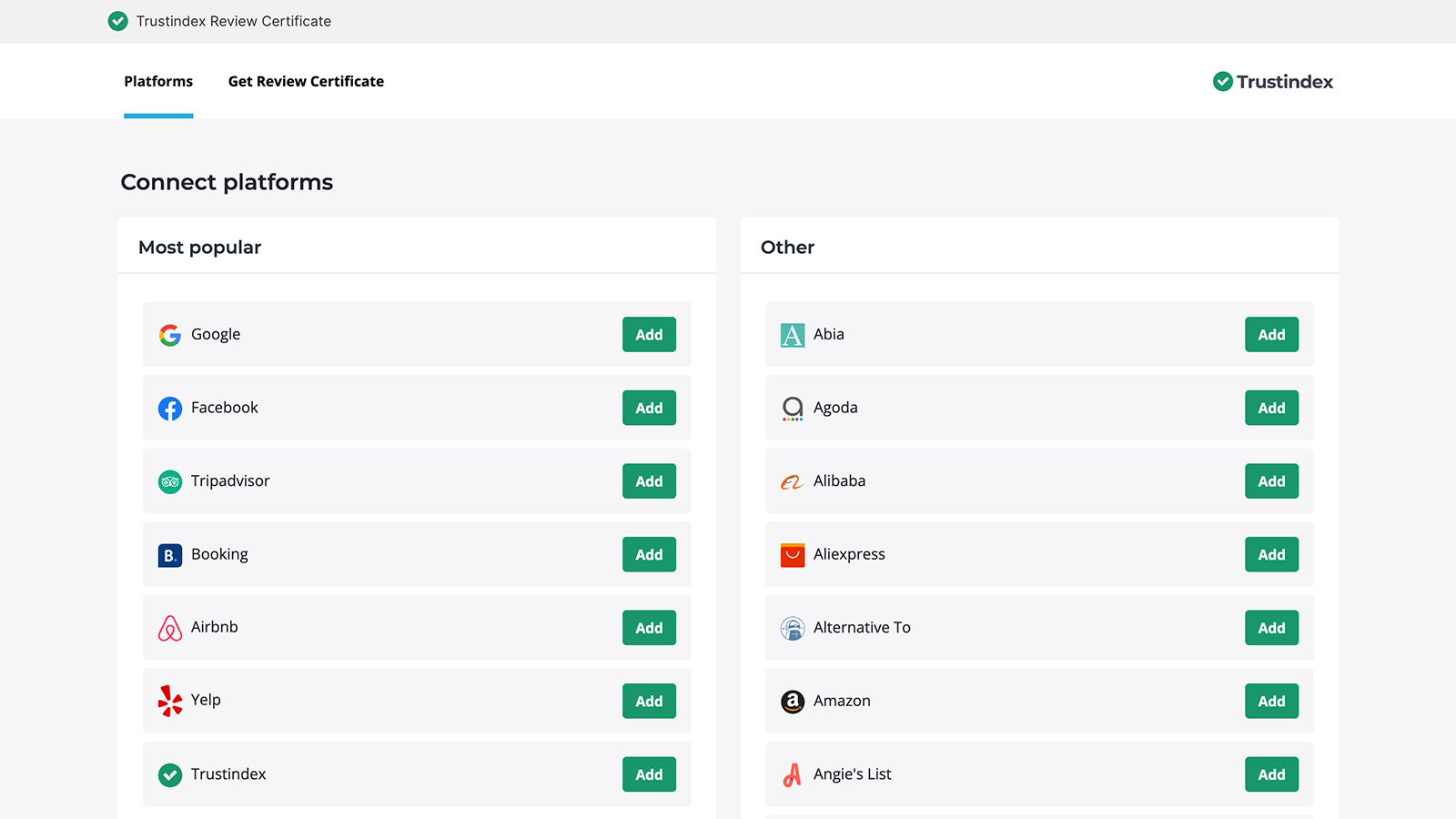1456x819 pixels.
Task: Add the Yelp platform
Action: [x=649, y=702]
